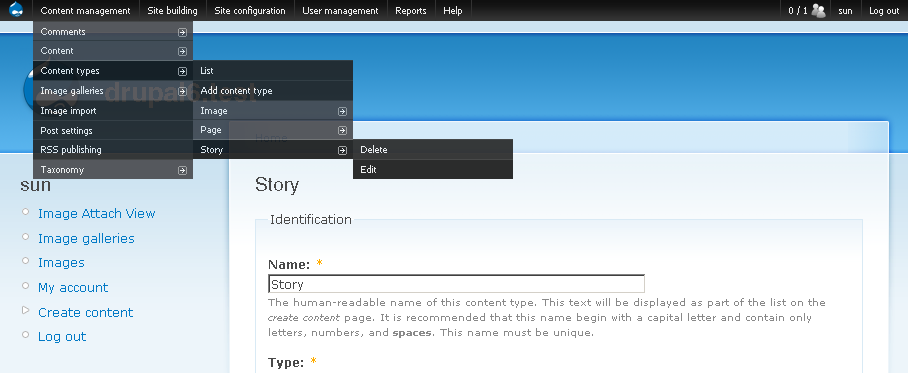Choose List under Content types
Image resolution: width=908 pixels, height=373 pixels.
pos(273,71)
